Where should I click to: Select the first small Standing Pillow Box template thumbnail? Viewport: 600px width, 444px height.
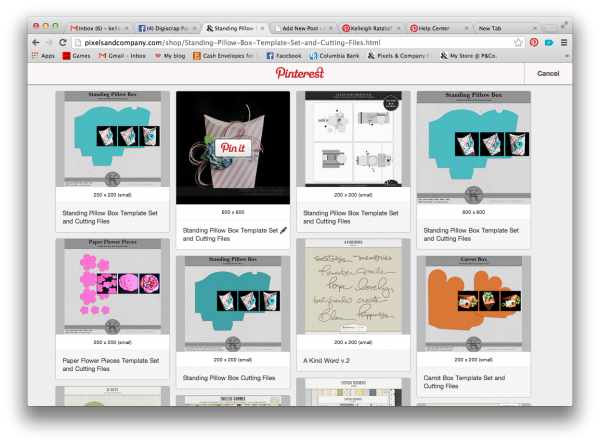[112, 139]
